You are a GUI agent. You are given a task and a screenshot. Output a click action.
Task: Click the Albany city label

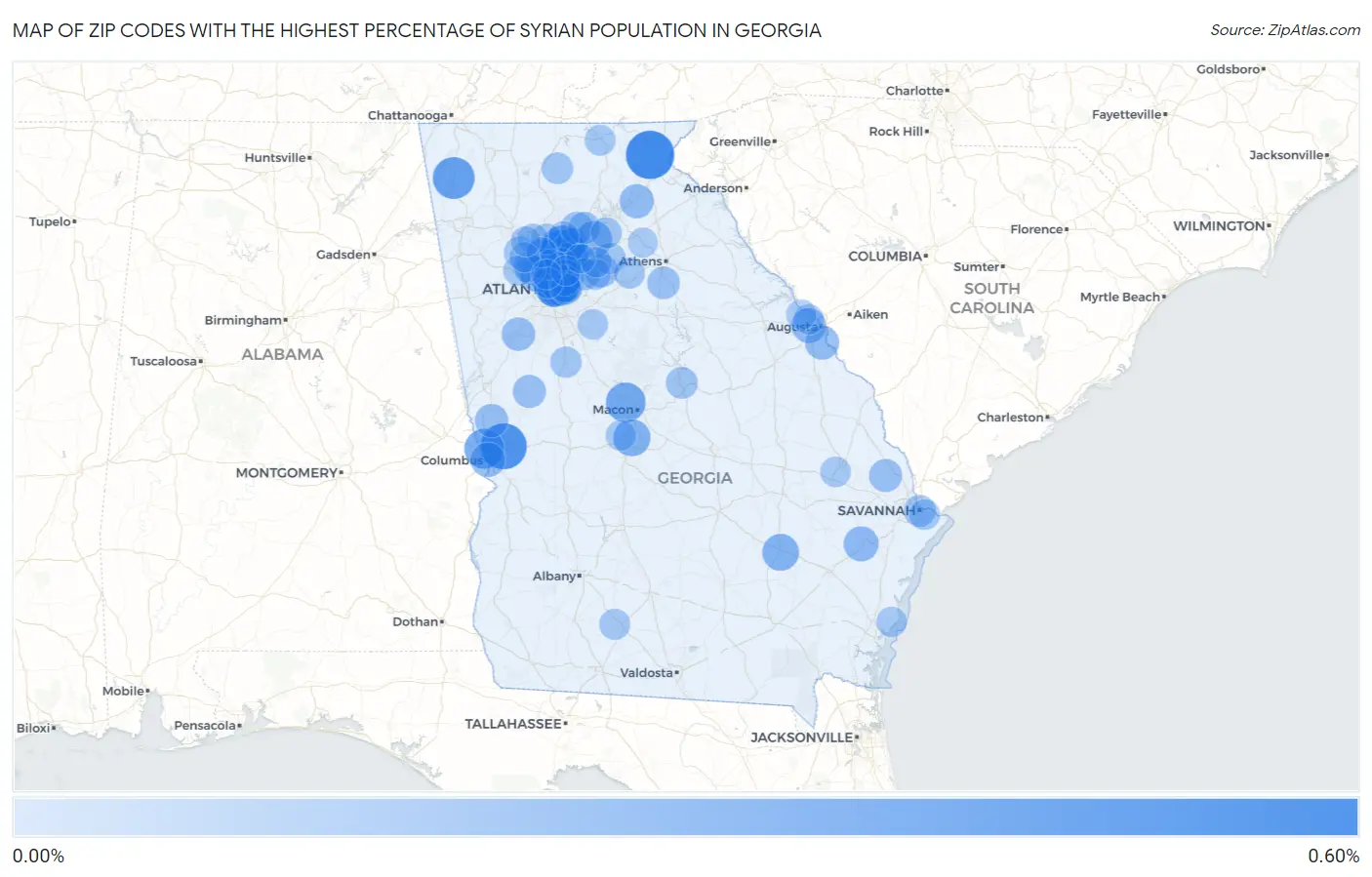[x=554, y=576]
